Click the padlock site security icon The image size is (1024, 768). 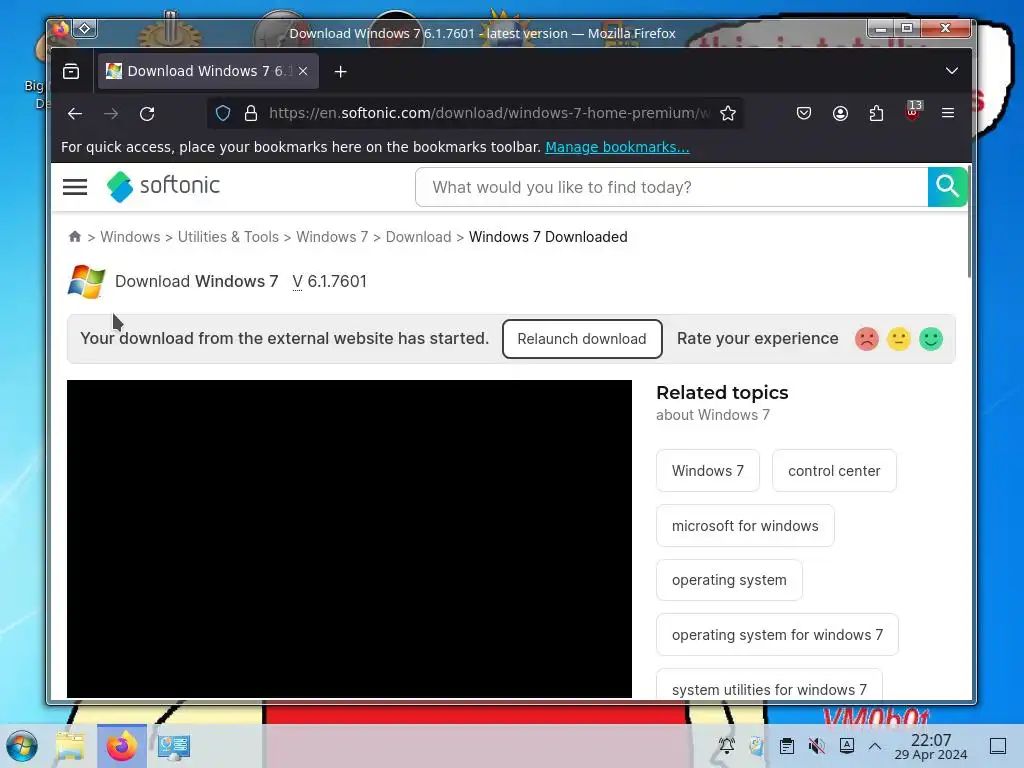coord(251,114)
